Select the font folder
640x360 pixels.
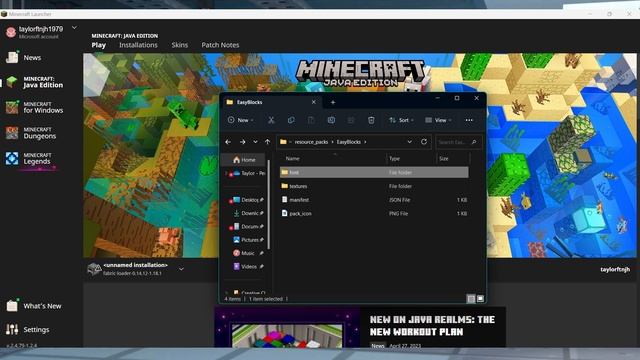(x=374, y=172)
